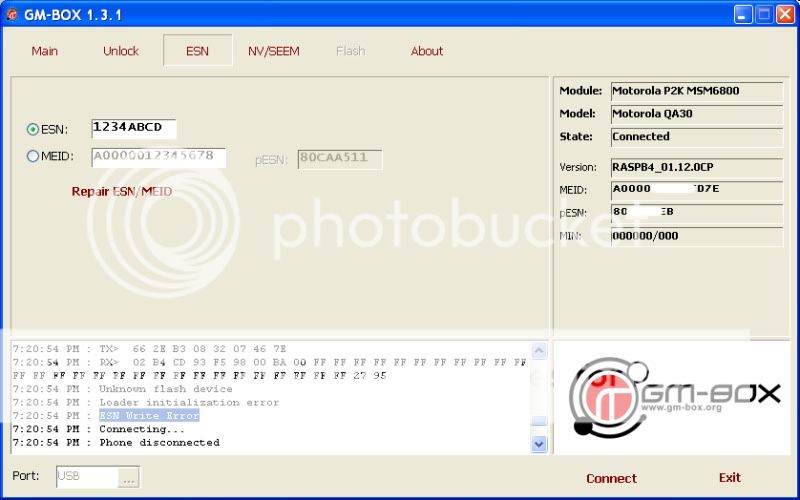The height and width of the screenshot is (500, 800).
Task: Click the Port field showing USB
Action: [x=88, y=477]
